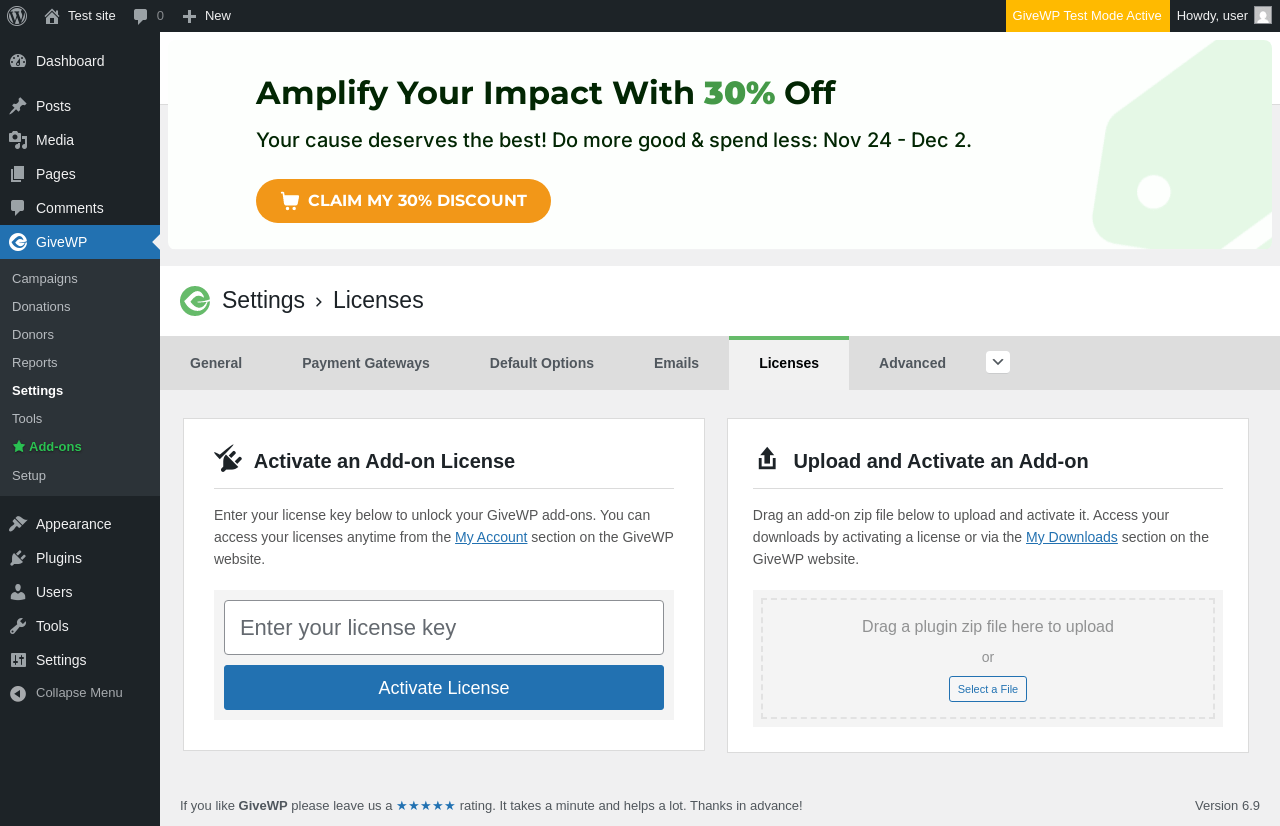Click the WordPress logo icon
The height and width of the screenshot is (826, 1280).
[x=17, y=16]
